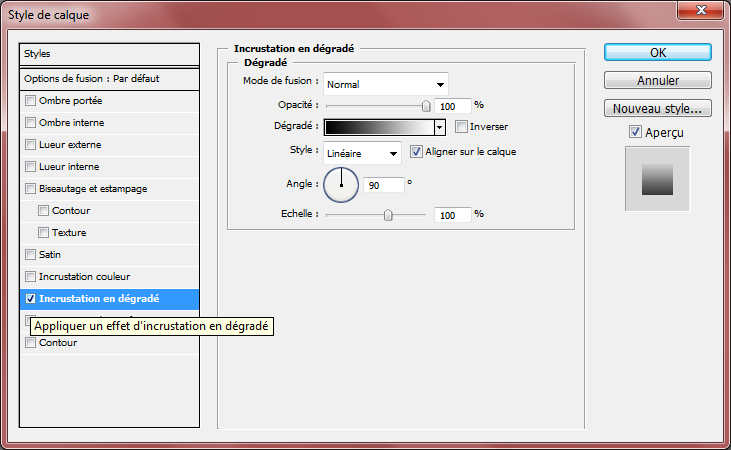Open the gradient picker dropdown arrow
This screenshot has height=450, width=731.
[439, 127]
